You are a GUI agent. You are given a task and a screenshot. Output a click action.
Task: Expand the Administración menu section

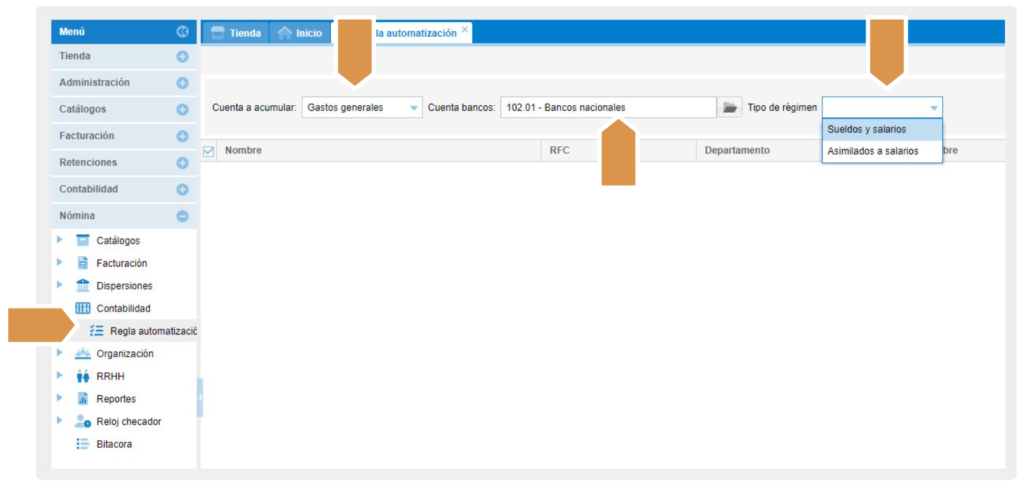[182, 83]
